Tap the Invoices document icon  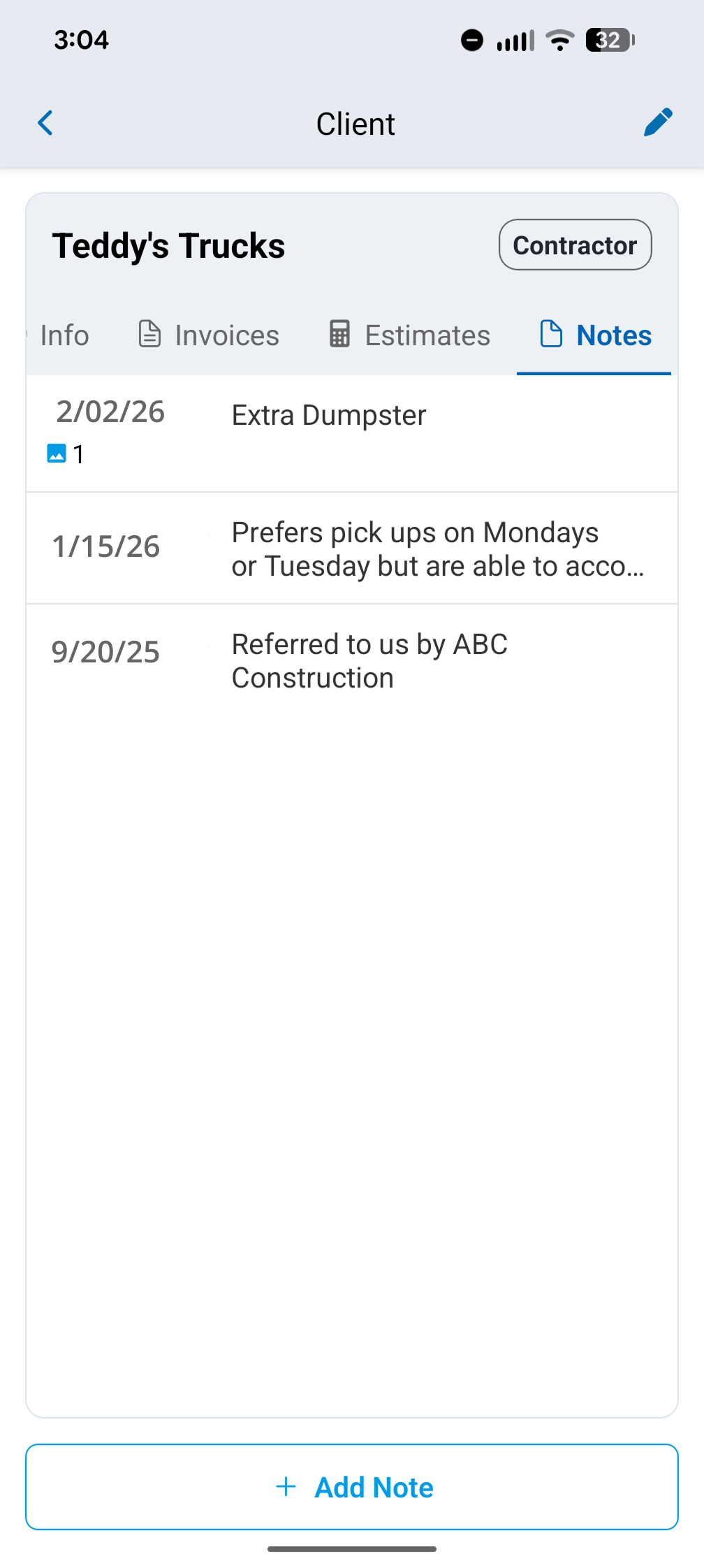(149, 334)
